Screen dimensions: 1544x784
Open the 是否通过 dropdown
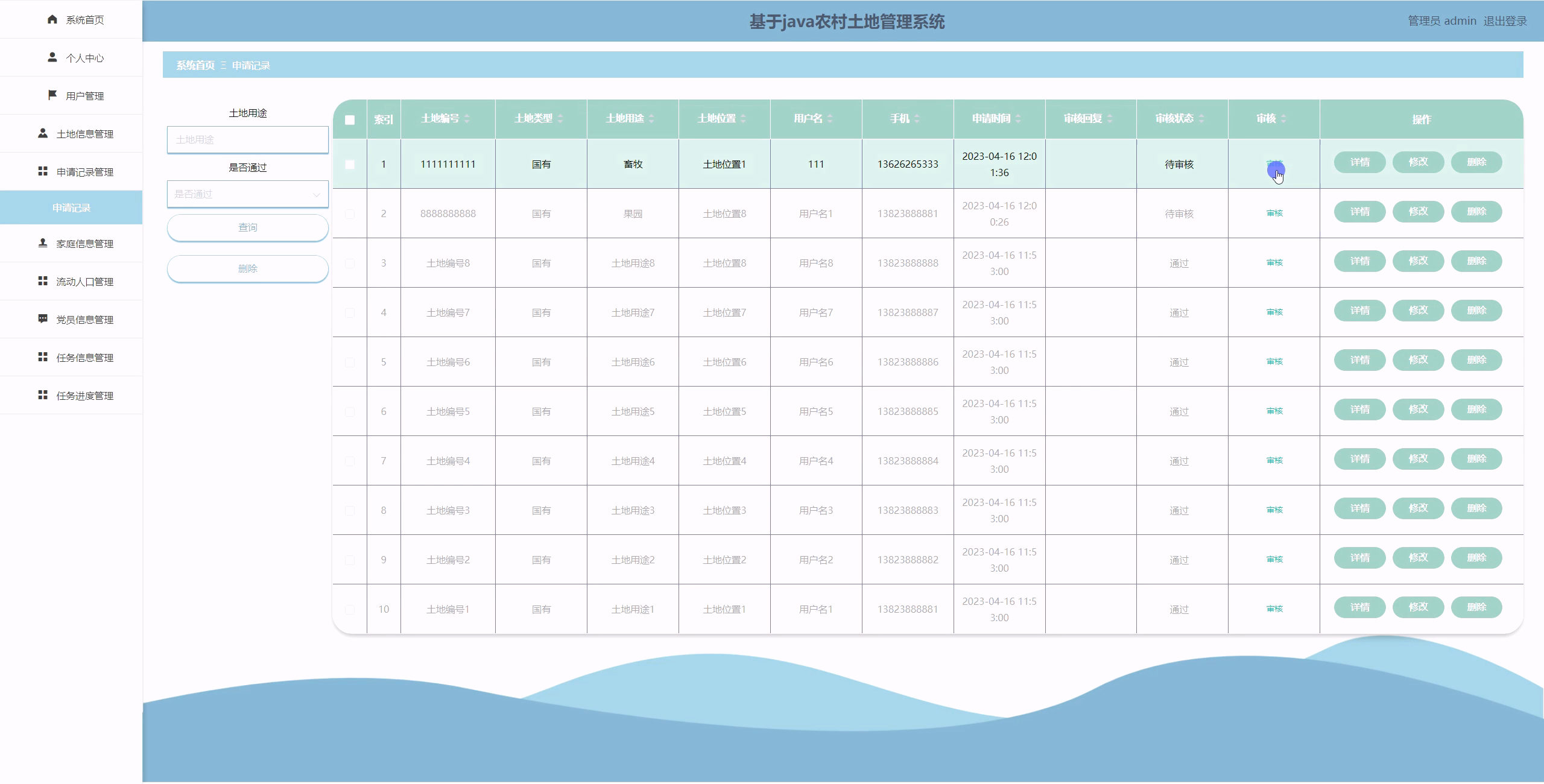point(248,194)
